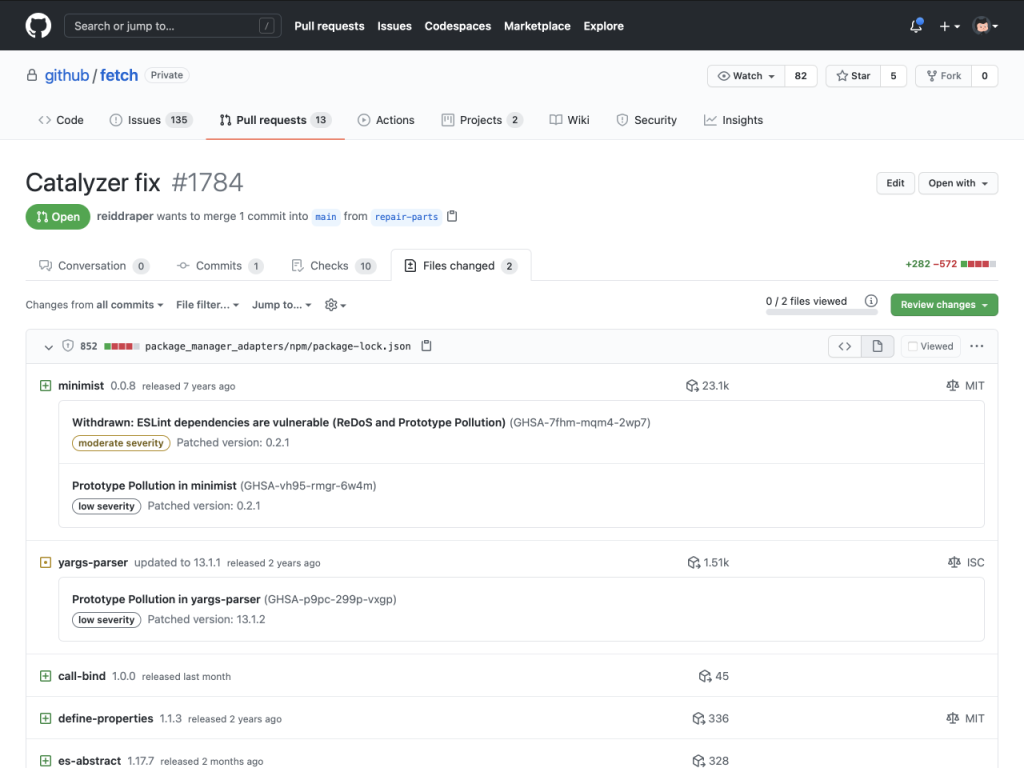1024x768 pixels.
Task: Switch to source diff view
Action: tap(843, 345)
